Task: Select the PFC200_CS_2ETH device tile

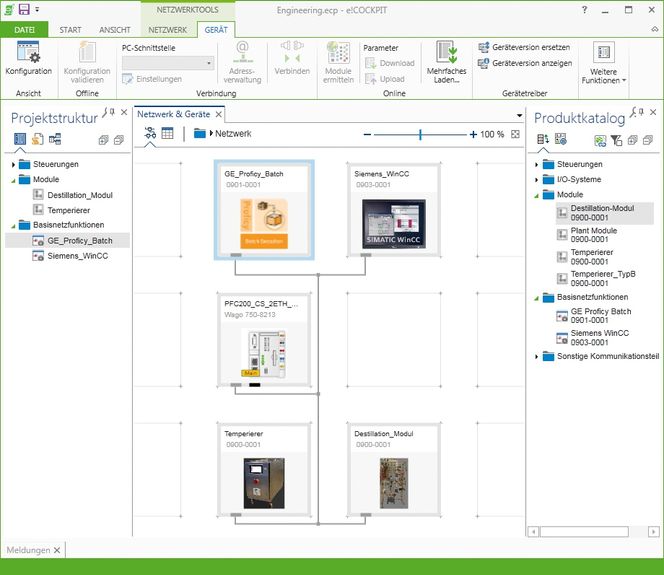Action: (x=264, y=340)
